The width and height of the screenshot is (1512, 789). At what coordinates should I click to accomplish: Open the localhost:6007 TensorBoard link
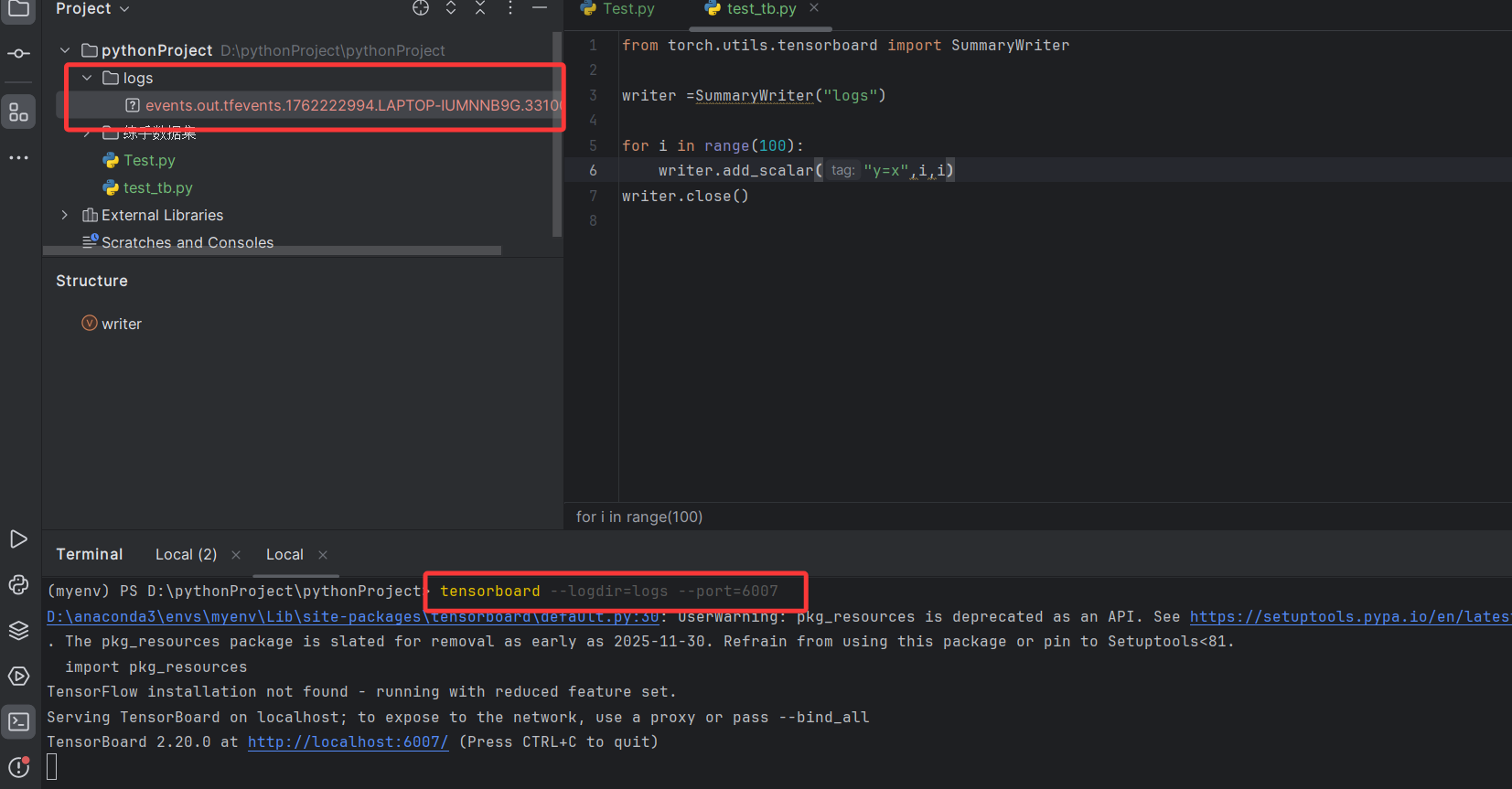coord(349,741)
